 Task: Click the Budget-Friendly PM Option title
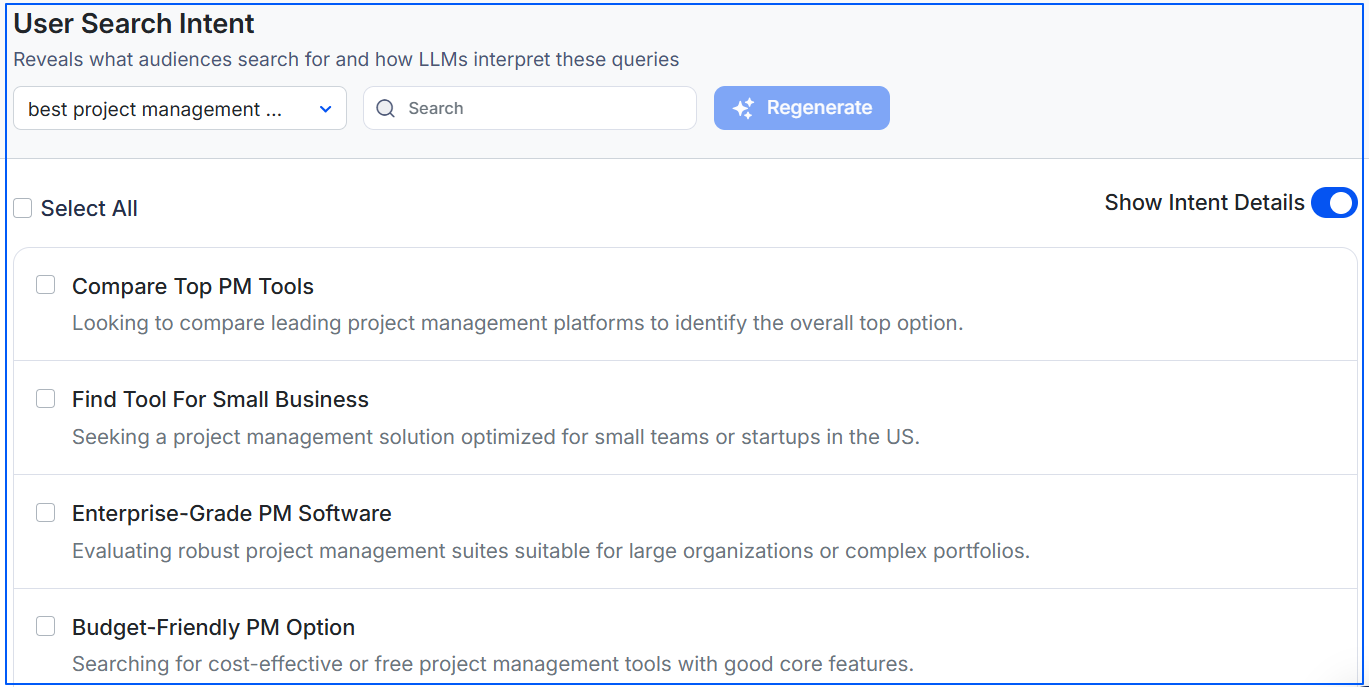coord(213,627)
